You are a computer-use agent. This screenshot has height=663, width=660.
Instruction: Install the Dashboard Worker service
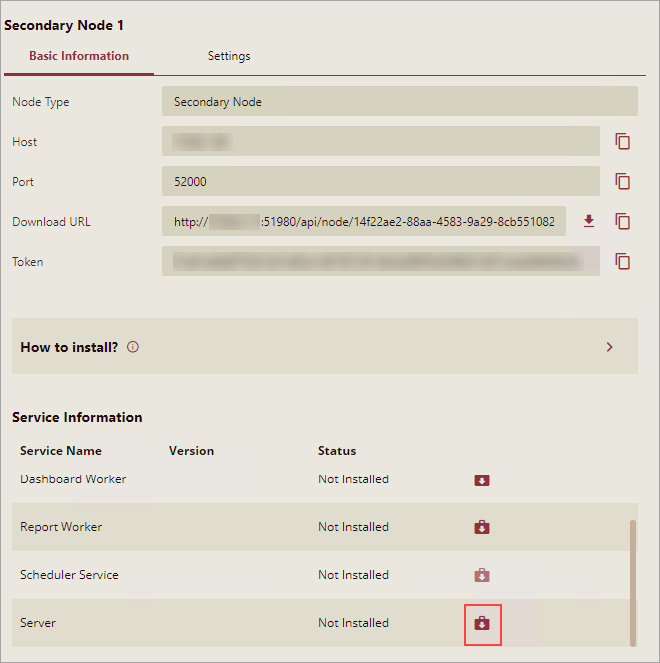pos(482,480)
